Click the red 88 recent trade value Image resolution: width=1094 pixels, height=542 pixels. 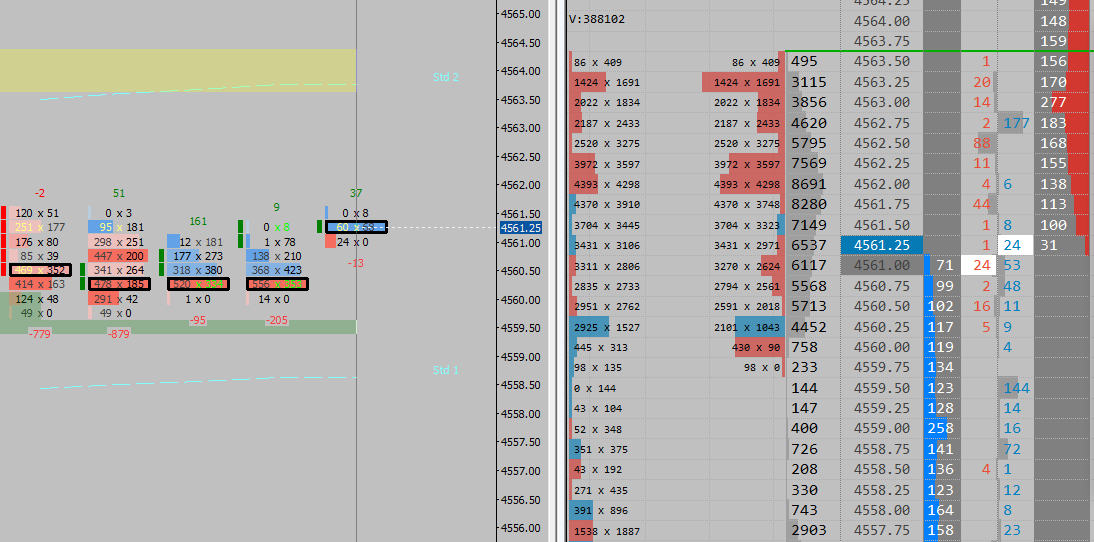[982, 144]
